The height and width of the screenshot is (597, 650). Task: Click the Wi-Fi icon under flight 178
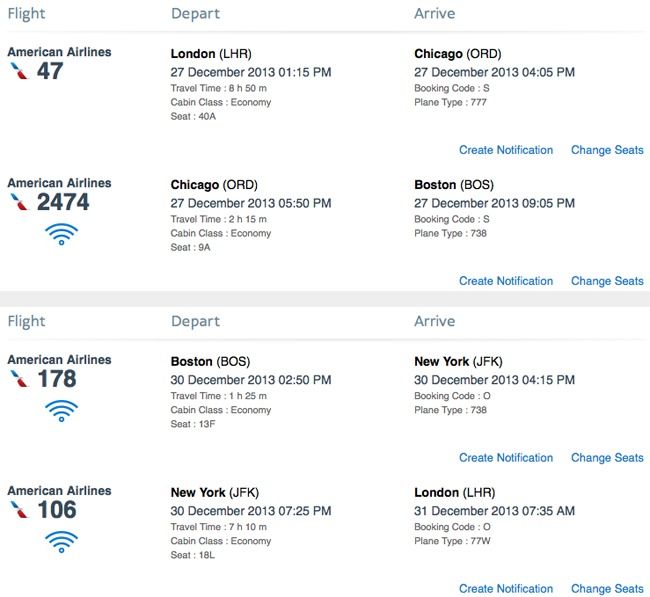(61, 411)
